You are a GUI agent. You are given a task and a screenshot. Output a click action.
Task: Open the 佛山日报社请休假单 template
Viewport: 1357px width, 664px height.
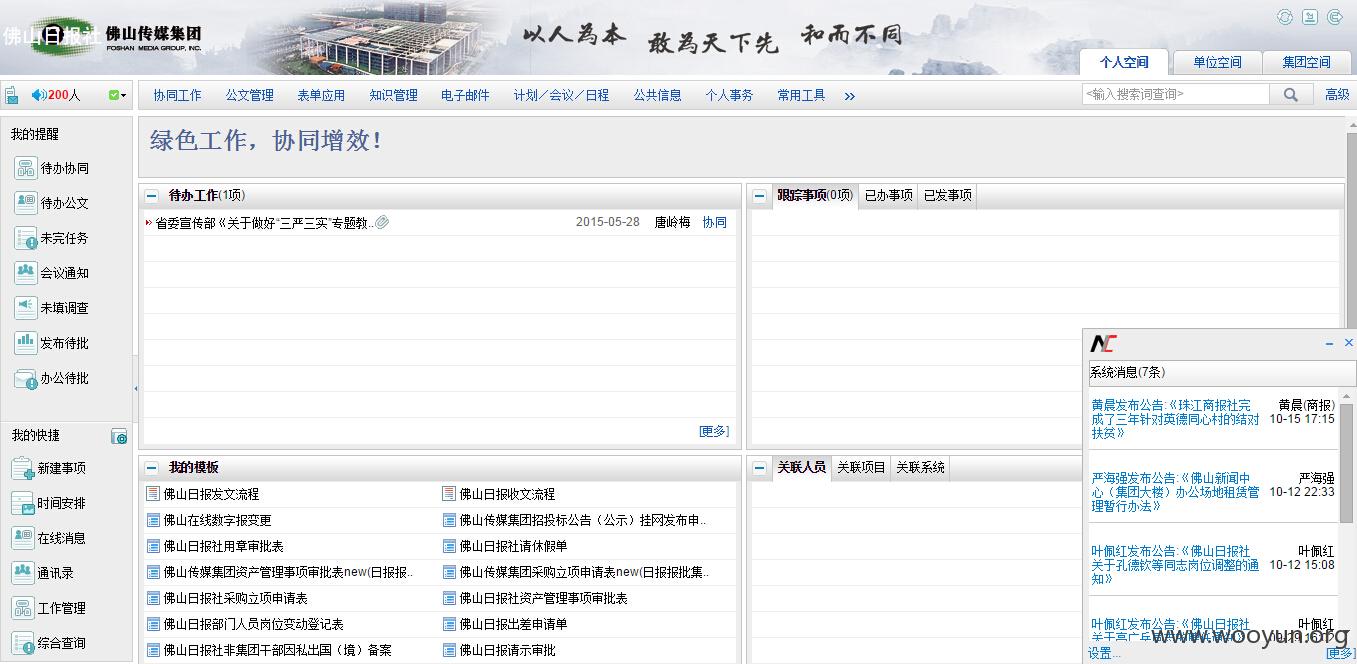coord(513,546)
